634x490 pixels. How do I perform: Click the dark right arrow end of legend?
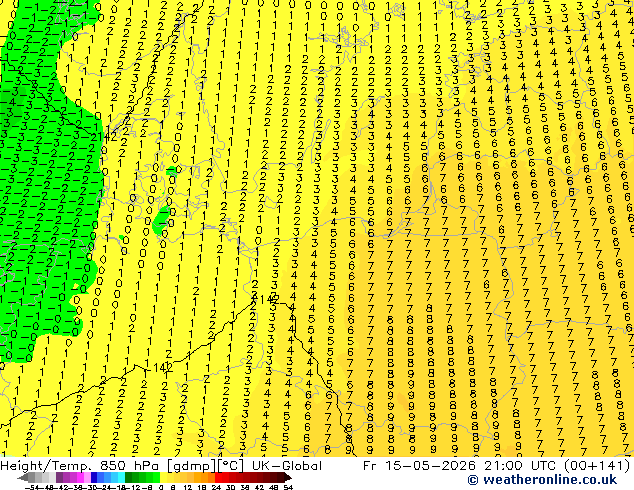(x=287, y=477)
